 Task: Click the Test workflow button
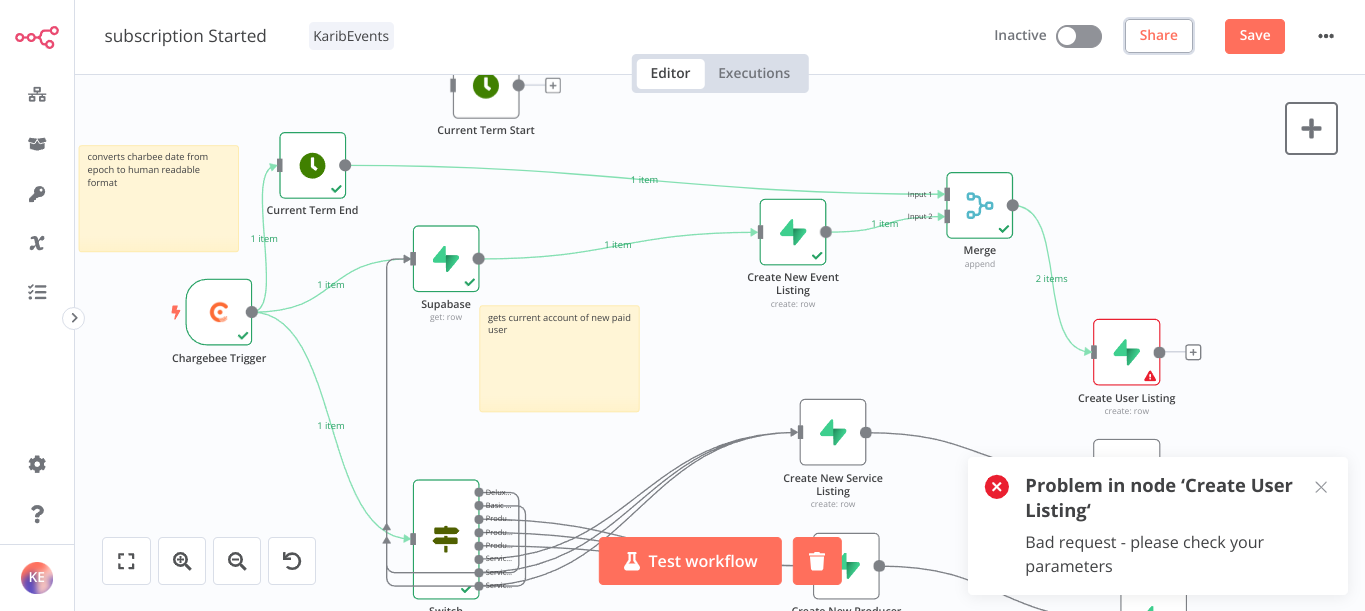click(x=690, y=561)
